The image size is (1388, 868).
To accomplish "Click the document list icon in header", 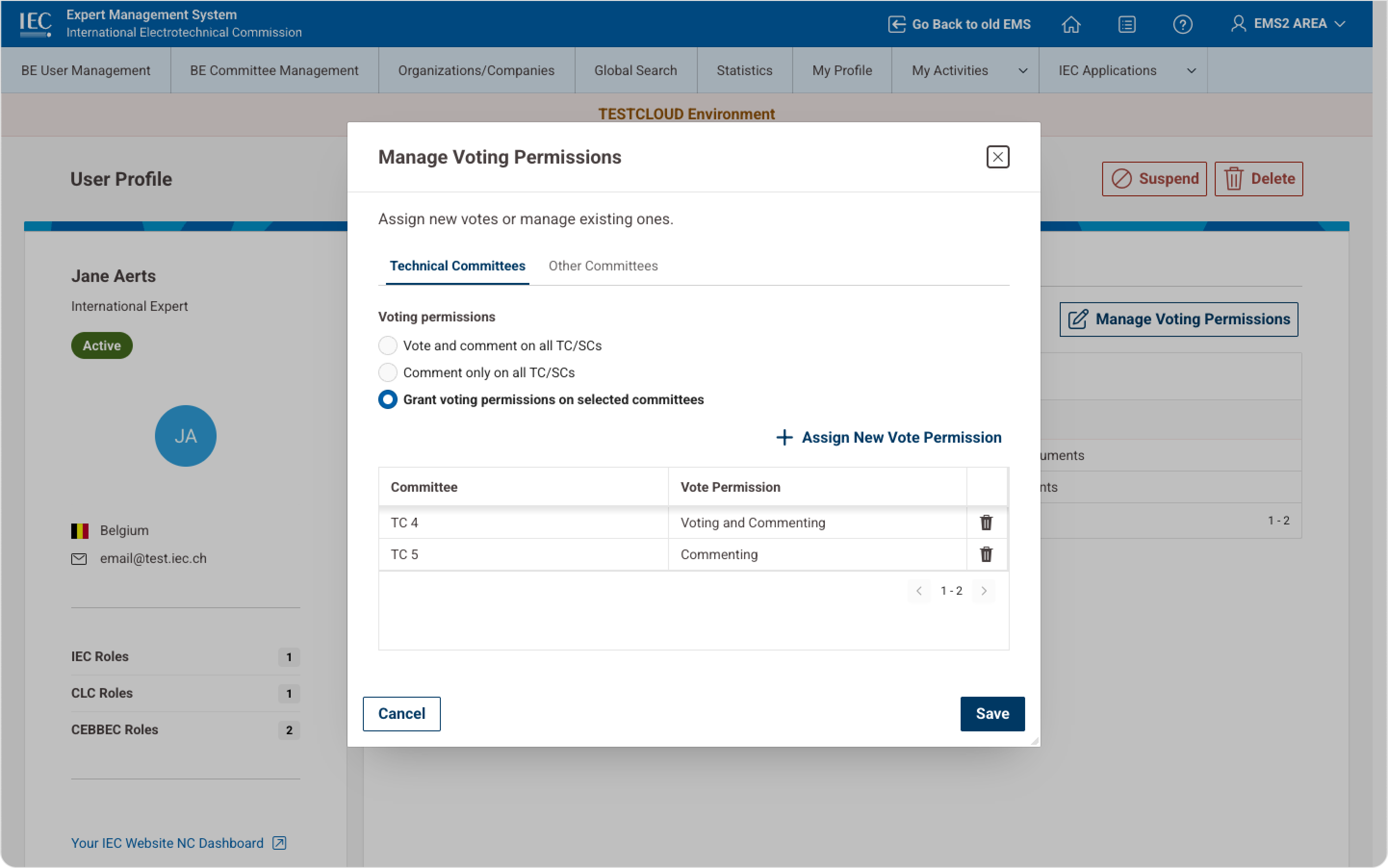I will [1127, 24].
